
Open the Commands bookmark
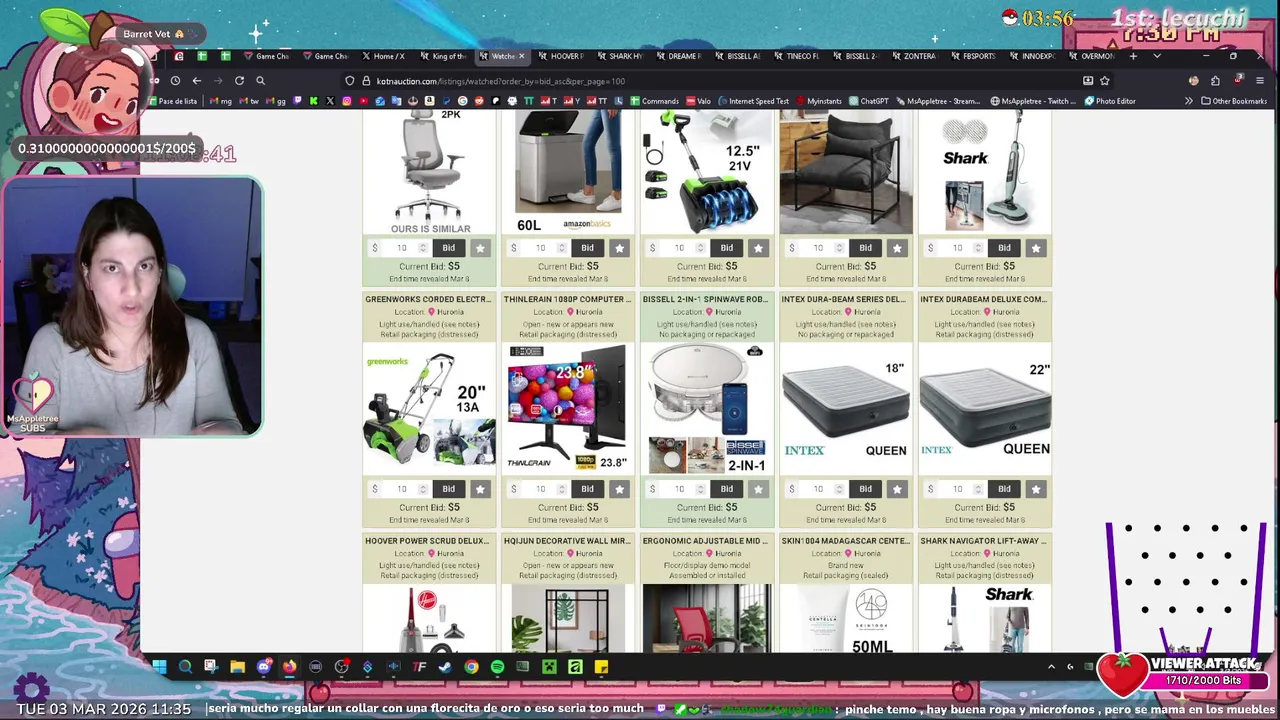654,101
